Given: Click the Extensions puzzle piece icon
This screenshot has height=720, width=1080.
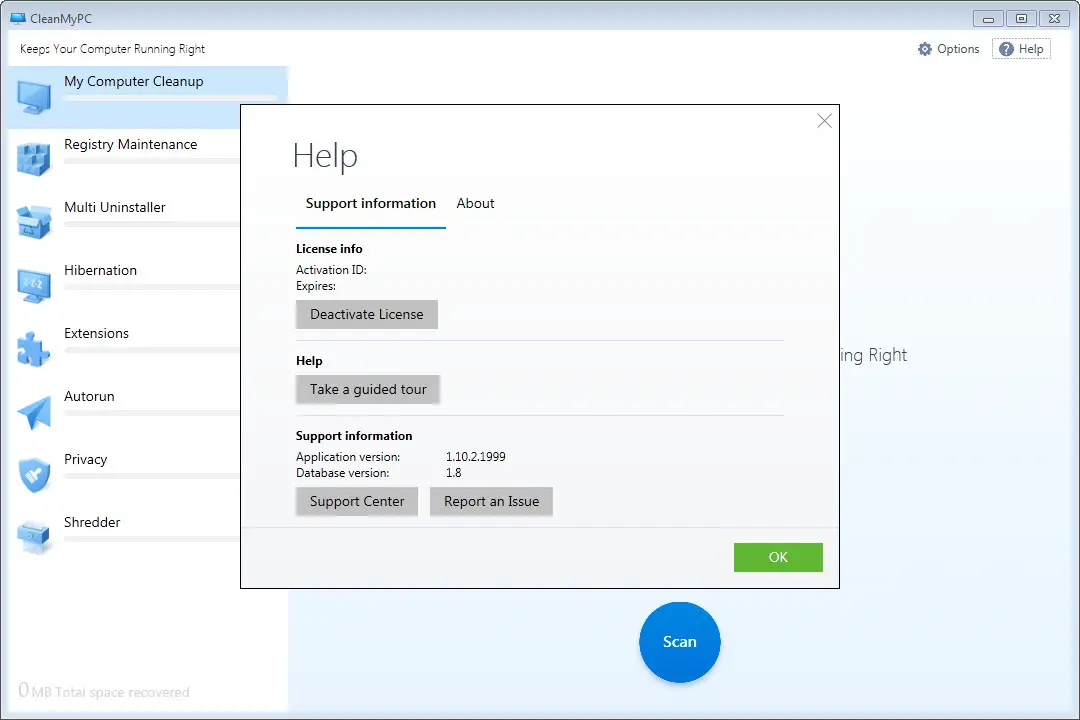Looking at the screenshot, I should tap(34, 348).
